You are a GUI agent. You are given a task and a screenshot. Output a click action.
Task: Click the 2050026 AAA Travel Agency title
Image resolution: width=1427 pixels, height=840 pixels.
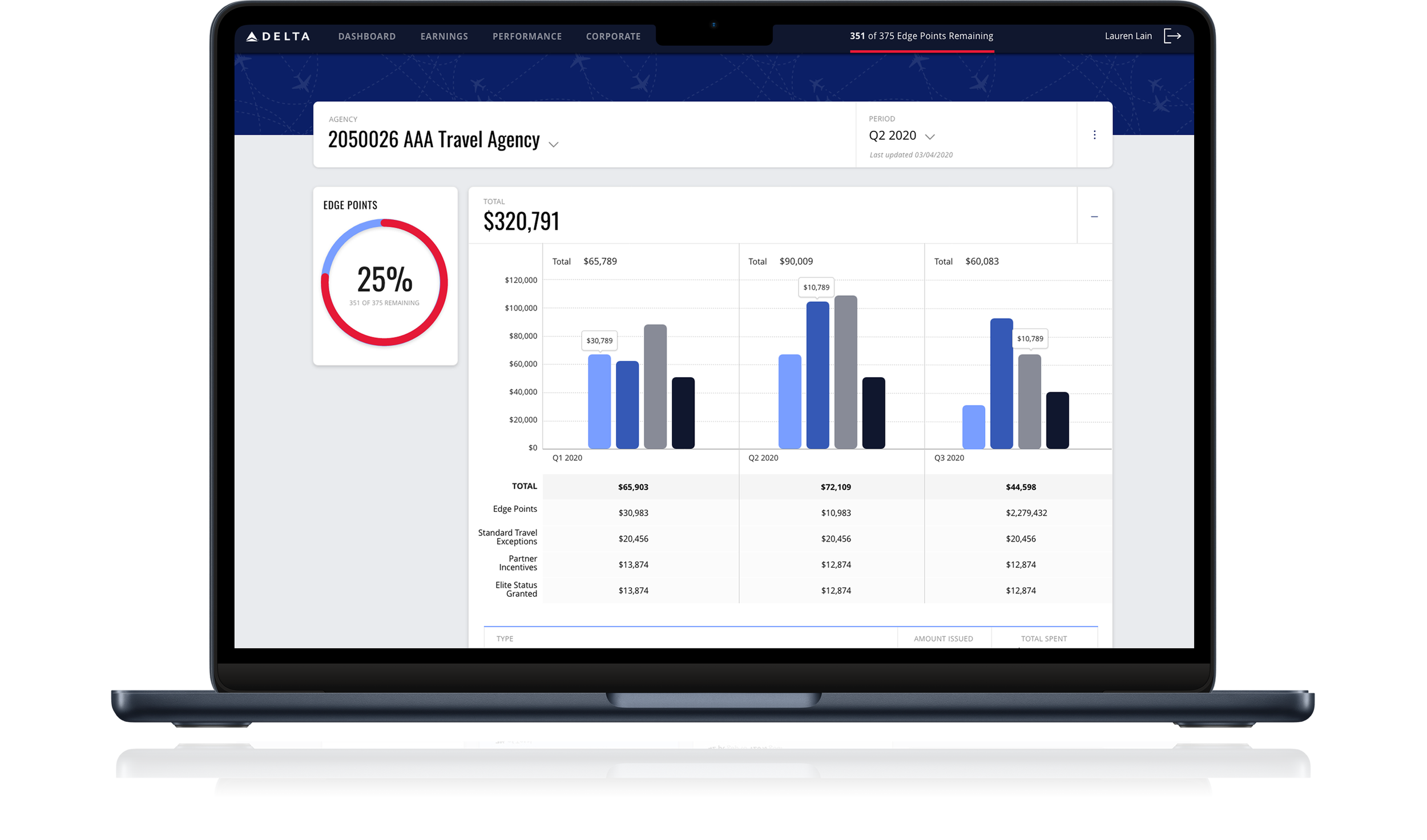(x=433, y=139)
